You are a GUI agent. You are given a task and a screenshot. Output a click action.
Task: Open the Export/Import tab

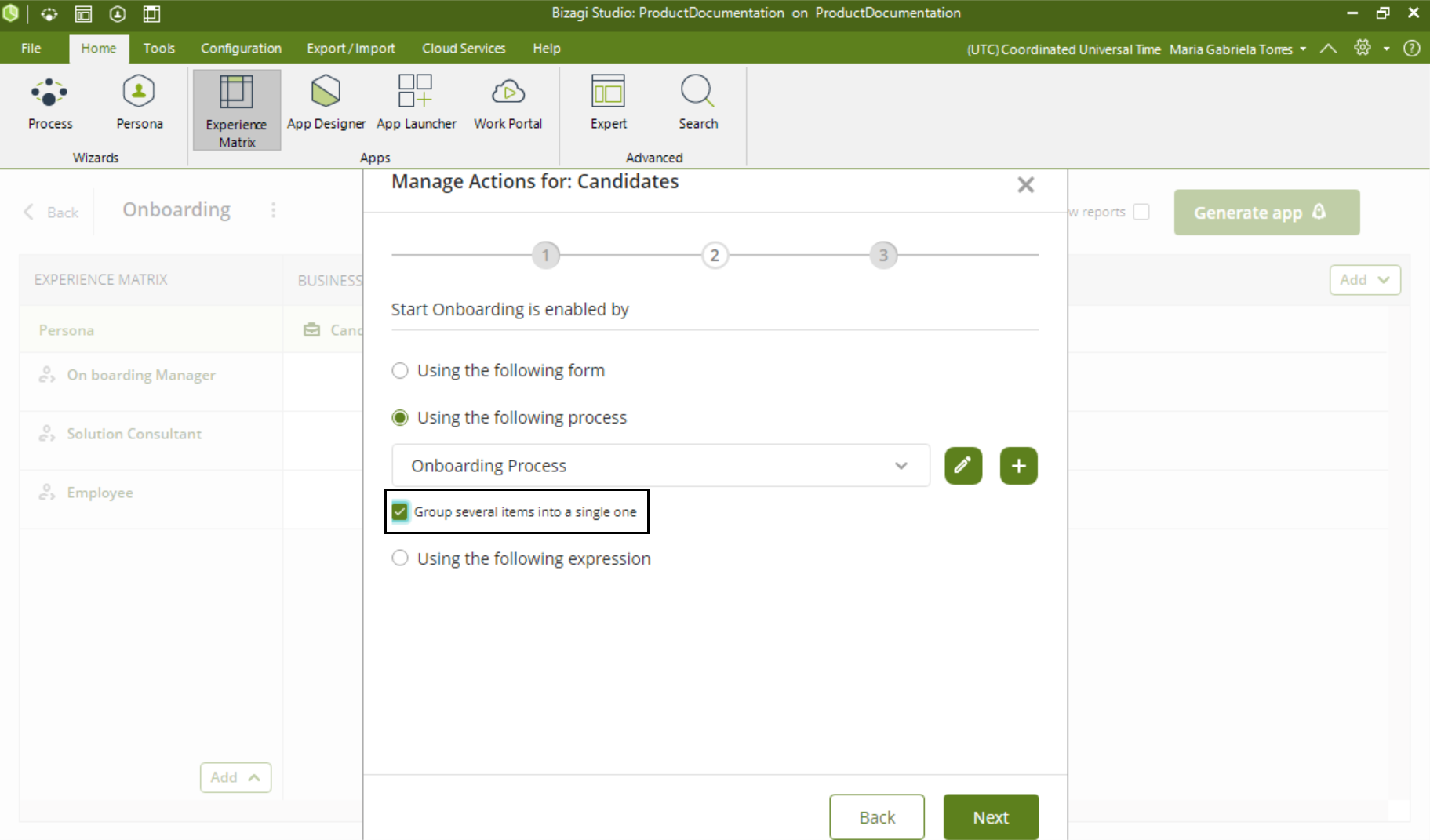351,48
